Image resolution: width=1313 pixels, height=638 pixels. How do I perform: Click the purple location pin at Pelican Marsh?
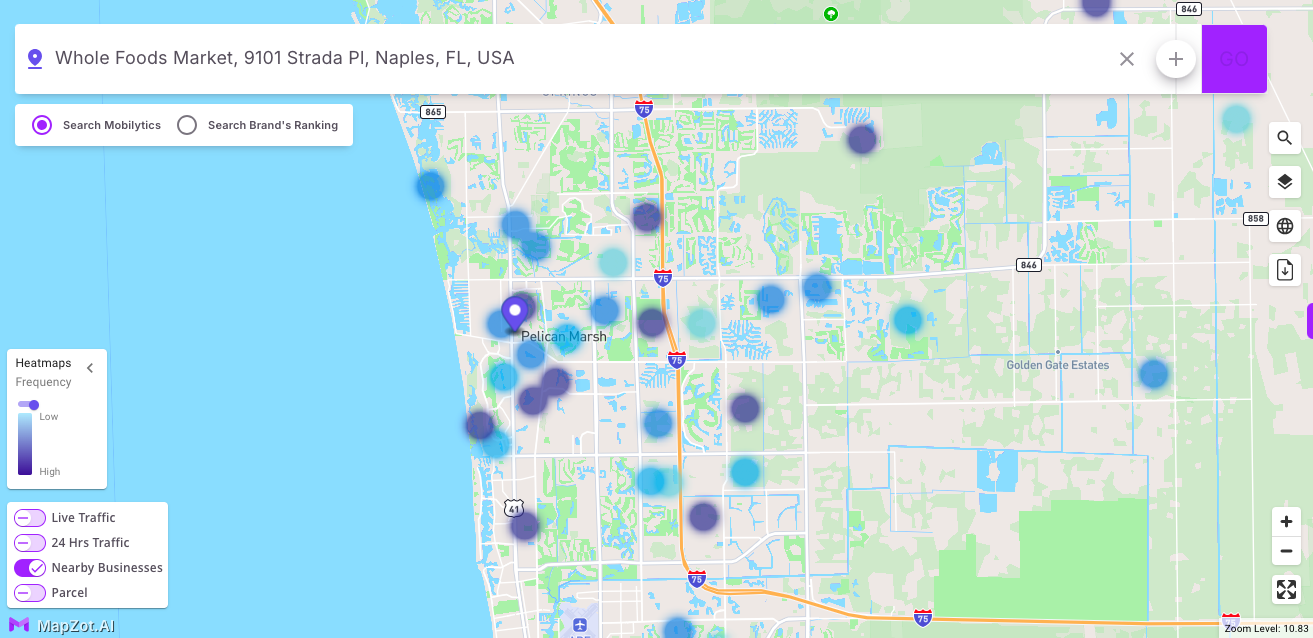point(515,313)
